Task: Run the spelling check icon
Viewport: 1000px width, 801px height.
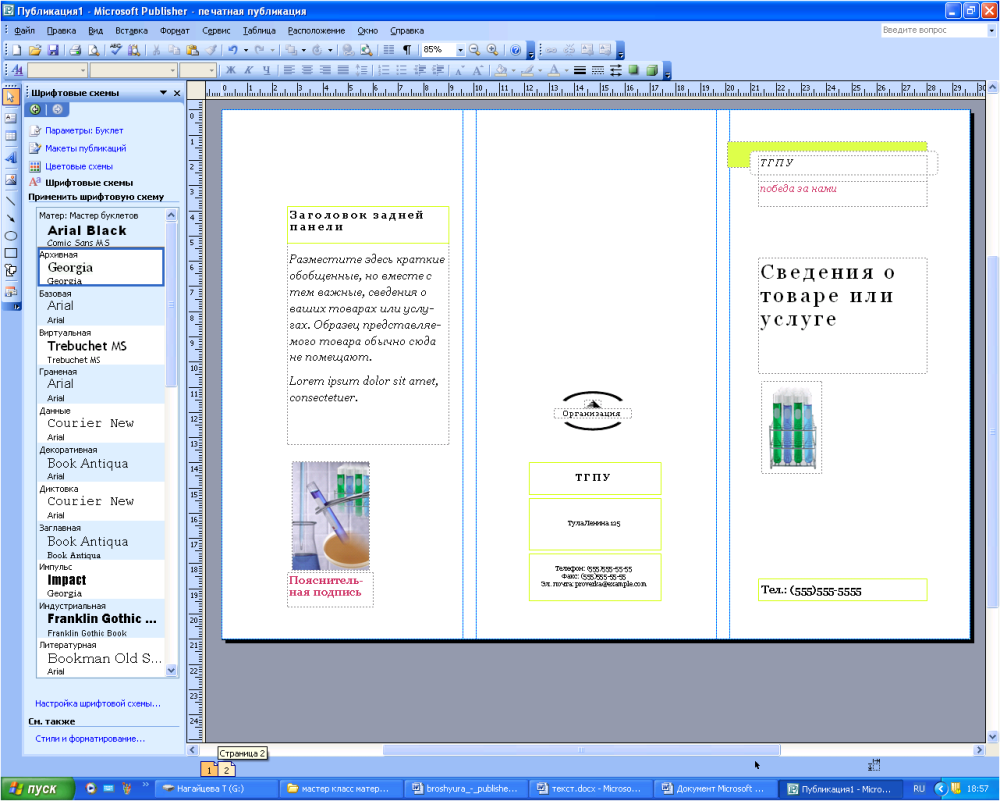Action: click(115, 50)
